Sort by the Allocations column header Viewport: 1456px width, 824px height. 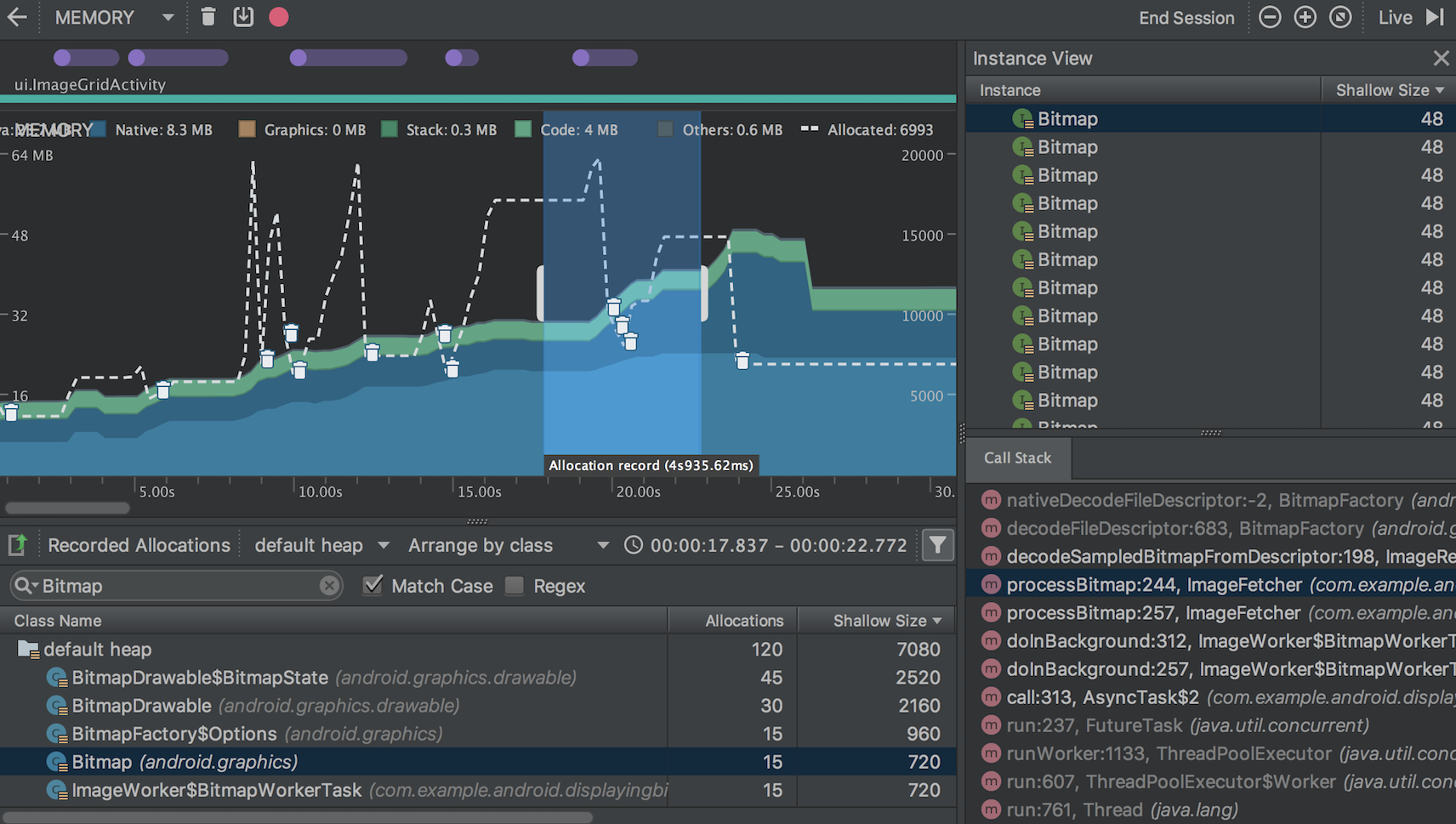(743, 621)
